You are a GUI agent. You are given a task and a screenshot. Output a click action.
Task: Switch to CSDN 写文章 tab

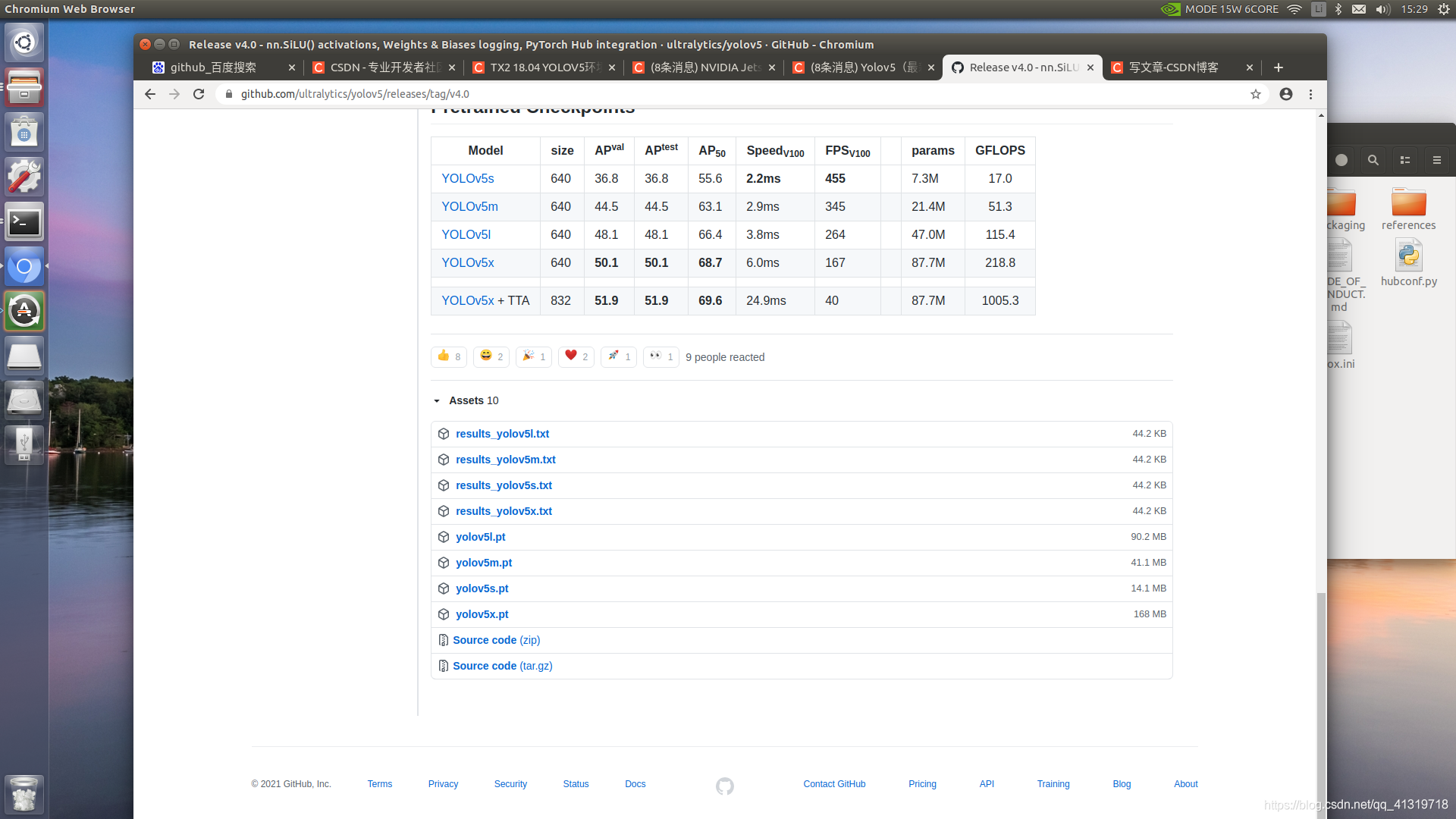[x=1174, y=67]
